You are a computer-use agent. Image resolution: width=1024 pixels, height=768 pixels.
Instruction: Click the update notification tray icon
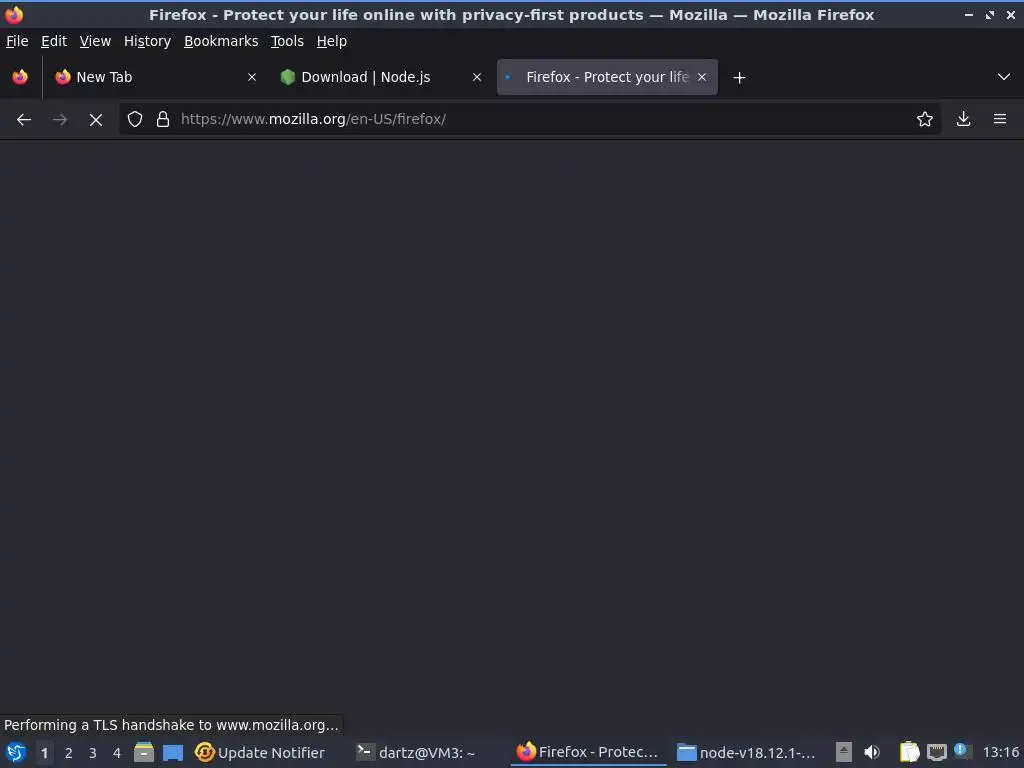pos(961,750)
